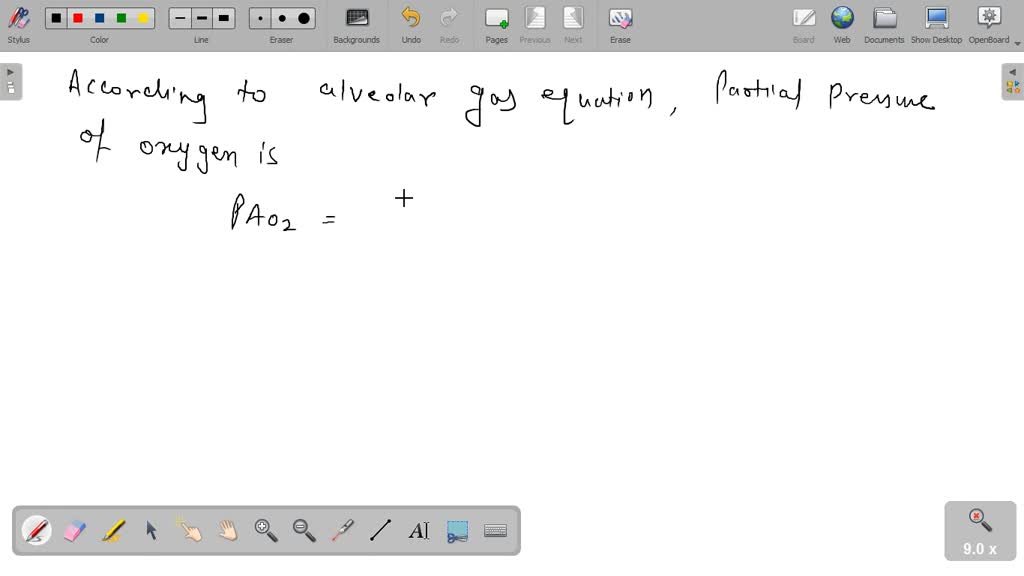Choose the yellow highlighter tool
This screenshot has width=1024, height=576.
pos(113,531)
